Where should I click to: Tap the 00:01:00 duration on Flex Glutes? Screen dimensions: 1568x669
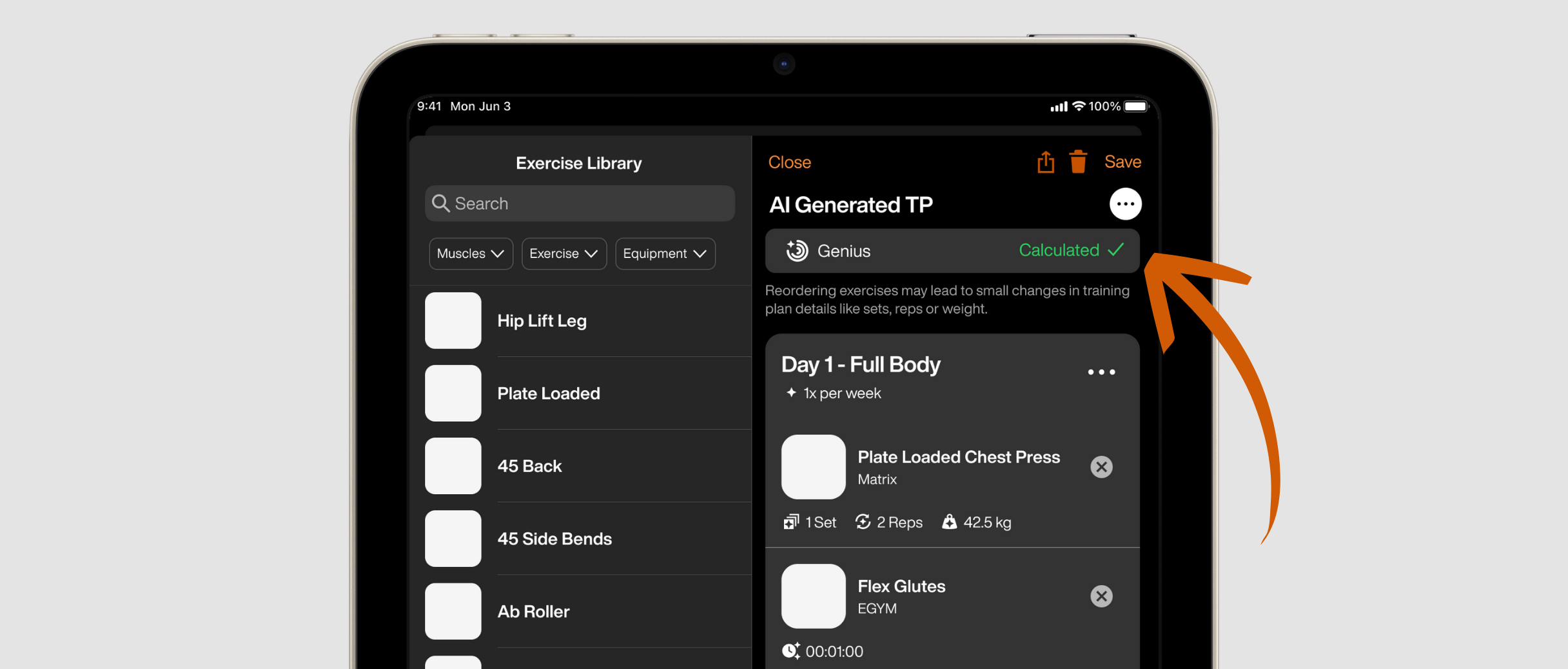click(x=834, y=652)
